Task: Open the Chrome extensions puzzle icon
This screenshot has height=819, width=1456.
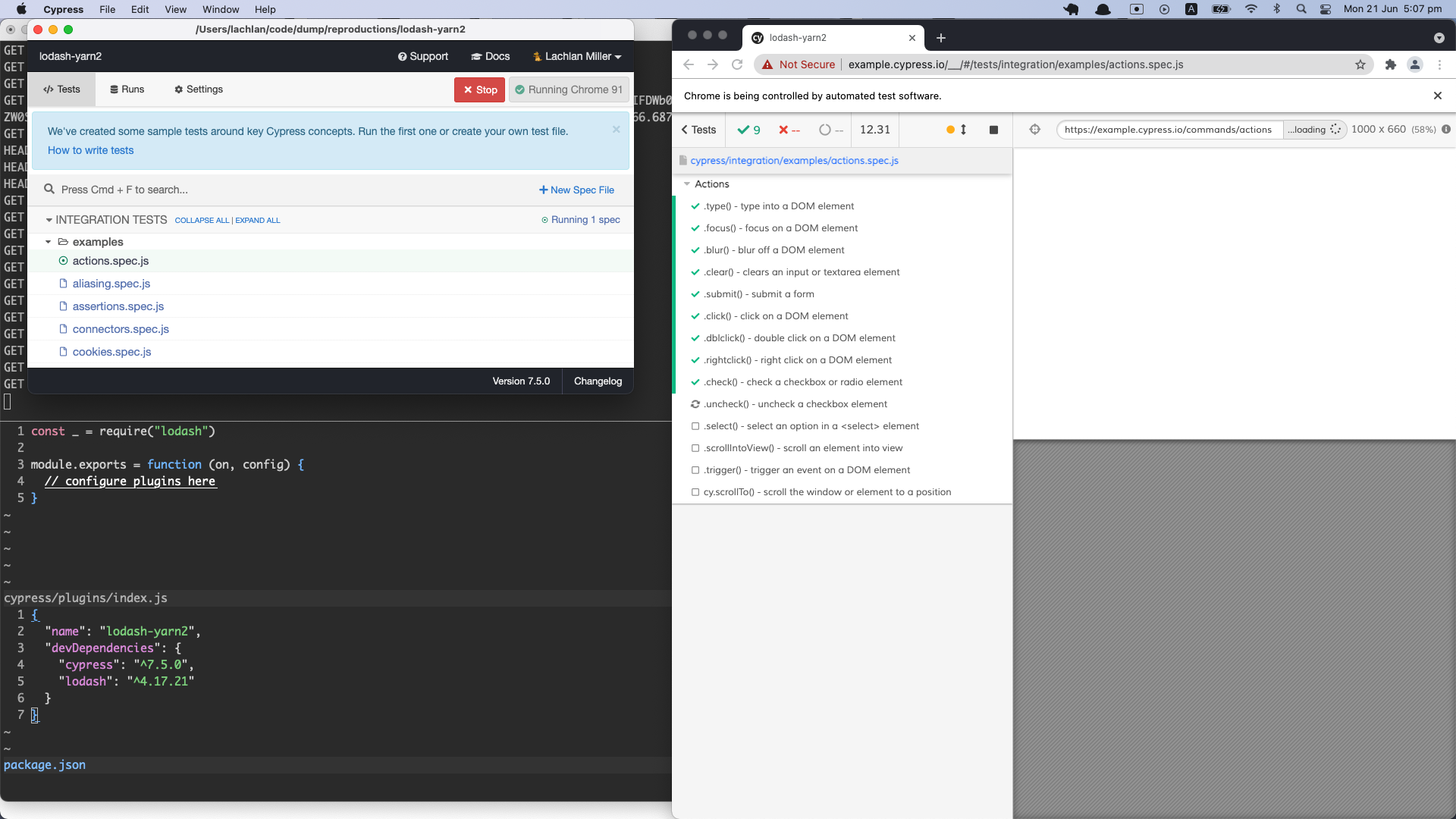Action: pos(1390,64)
